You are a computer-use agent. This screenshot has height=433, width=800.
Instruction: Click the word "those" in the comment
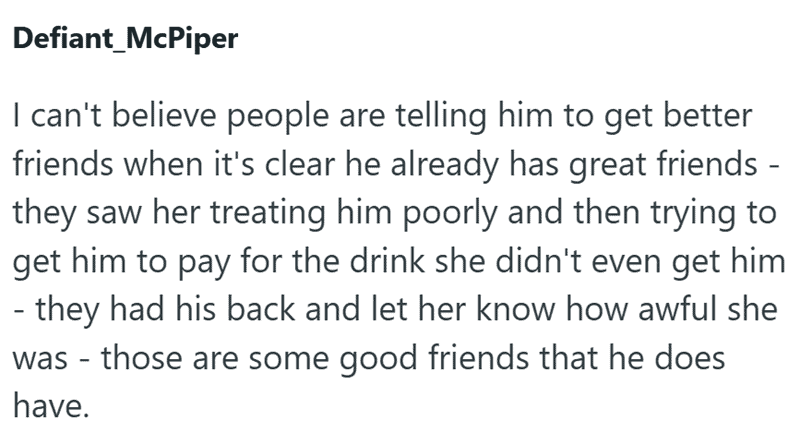tap(141, 358)
